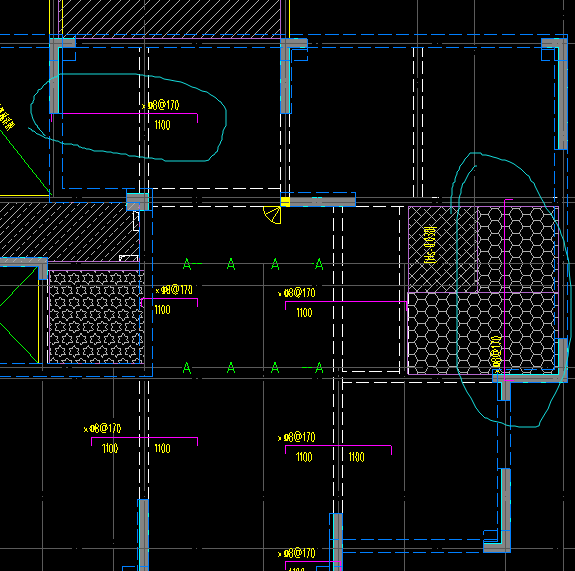Screen dimensions: 575x571
Task: Pick the small yellow square at the wall end
Action: tap(285, 202)
